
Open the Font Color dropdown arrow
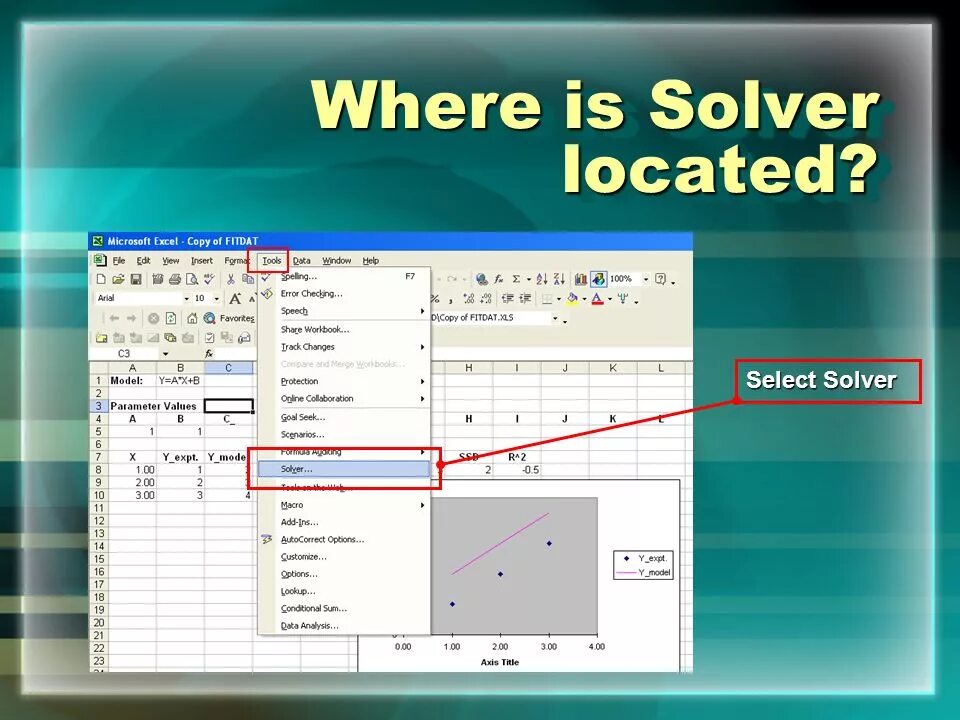click(610, 299)
